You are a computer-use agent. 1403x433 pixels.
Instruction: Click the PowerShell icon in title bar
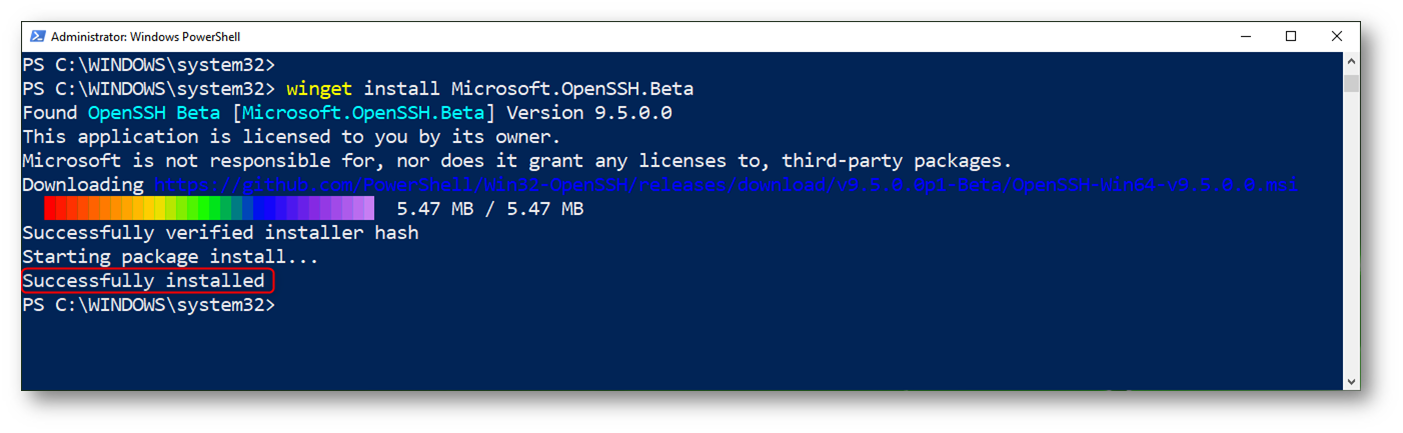37,36
